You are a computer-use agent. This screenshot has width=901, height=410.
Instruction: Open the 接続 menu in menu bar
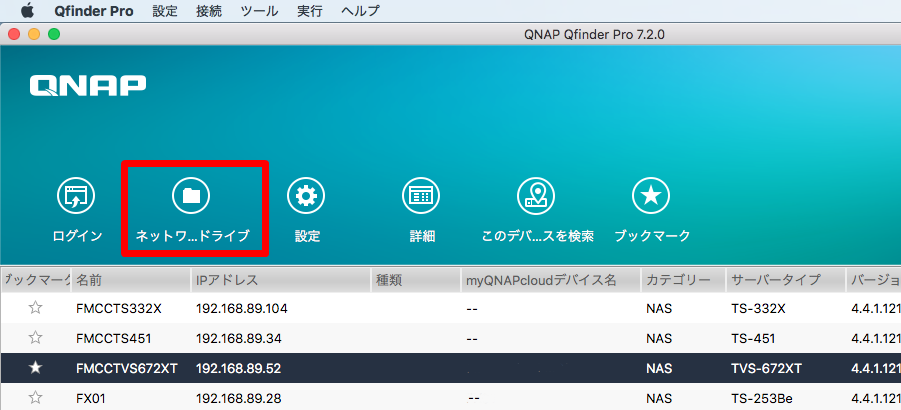coord(209,11)
